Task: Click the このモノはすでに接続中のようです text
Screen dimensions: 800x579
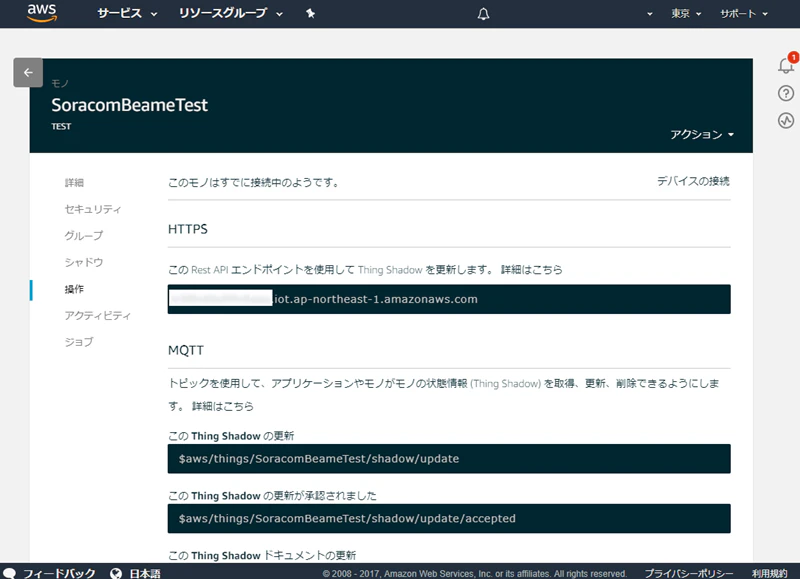Action: (254, 183)
